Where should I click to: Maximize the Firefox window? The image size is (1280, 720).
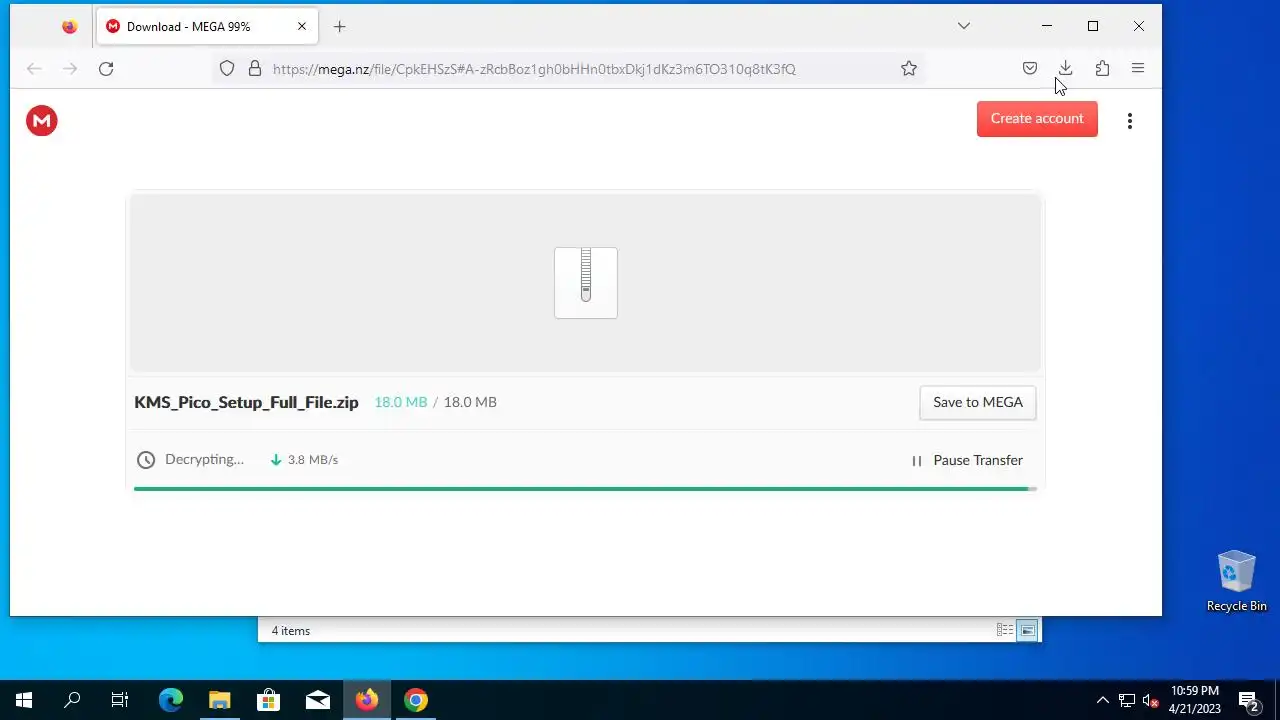1093,26
